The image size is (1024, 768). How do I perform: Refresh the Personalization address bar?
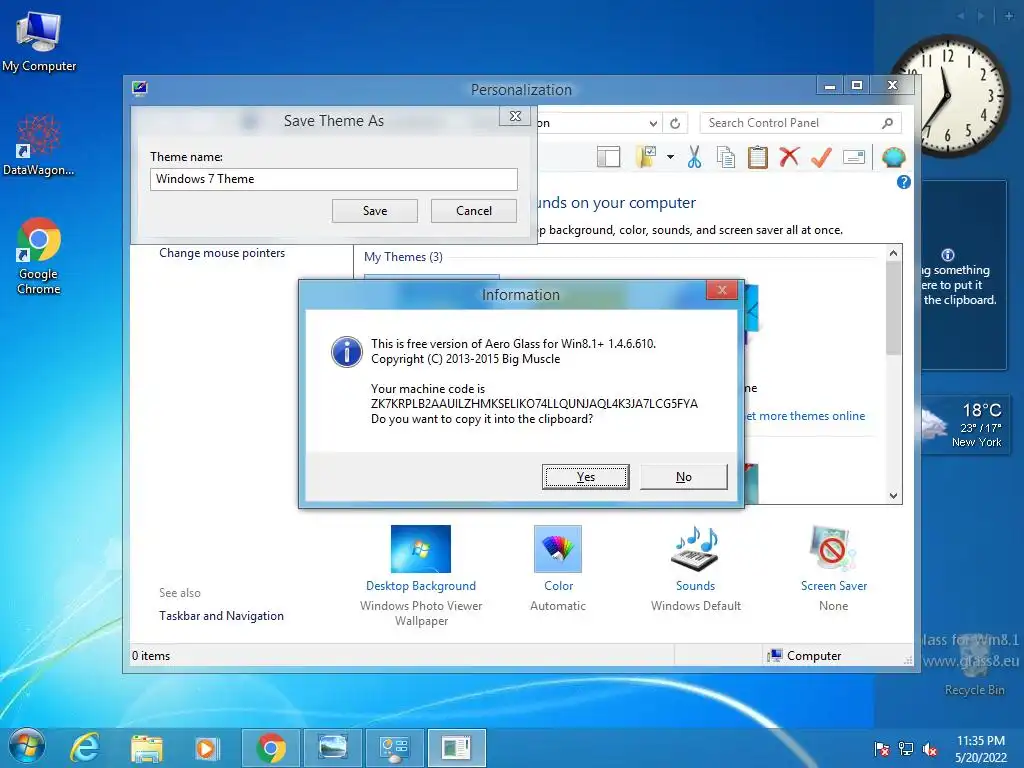click(x=675, y=123)
